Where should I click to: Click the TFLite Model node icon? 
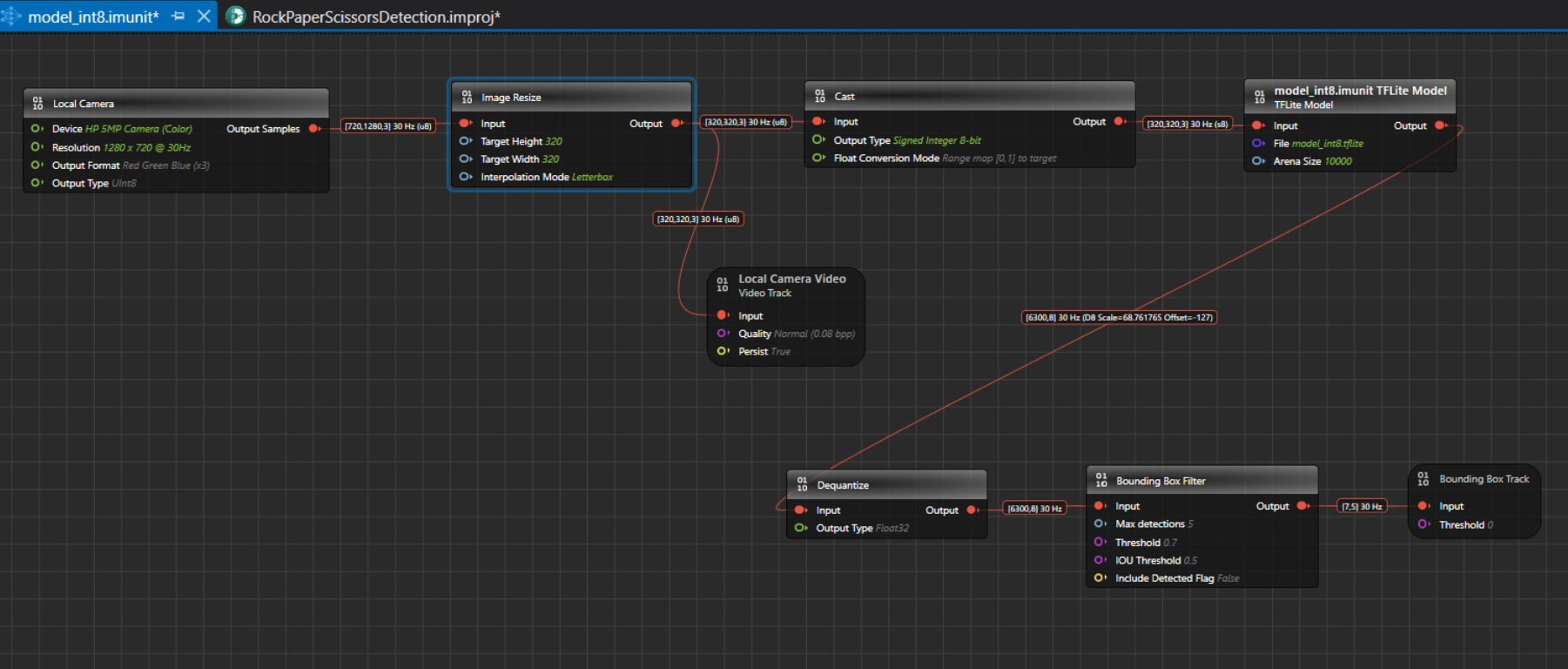pyautogui.click(x=1260, y=97)
